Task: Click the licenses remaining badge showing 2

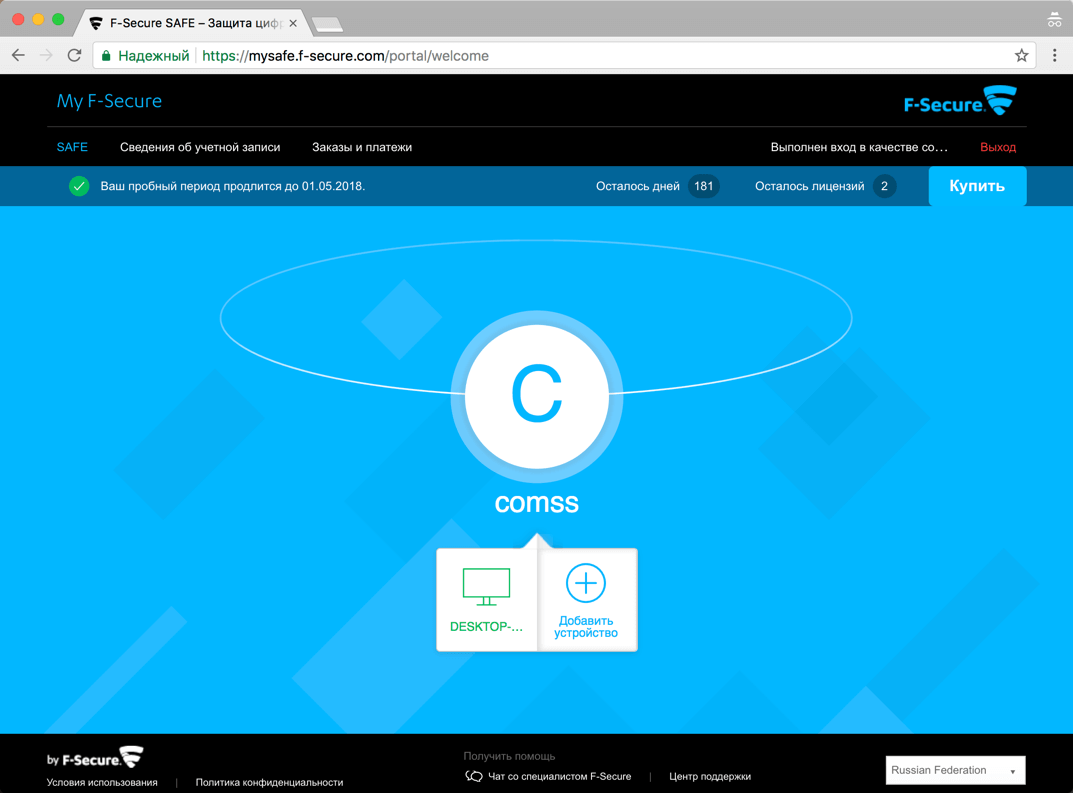Action: click(x=884, y=186)
